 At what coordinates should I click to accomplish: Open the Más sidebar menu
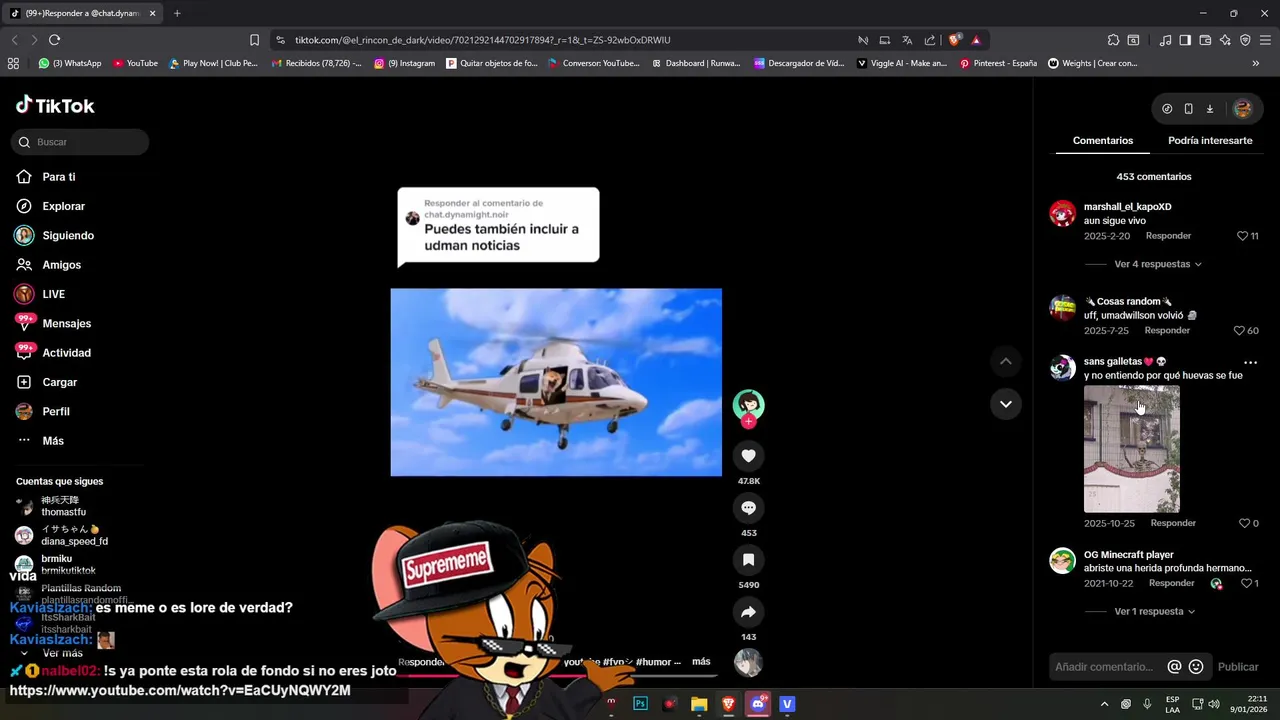click(40, 441)
